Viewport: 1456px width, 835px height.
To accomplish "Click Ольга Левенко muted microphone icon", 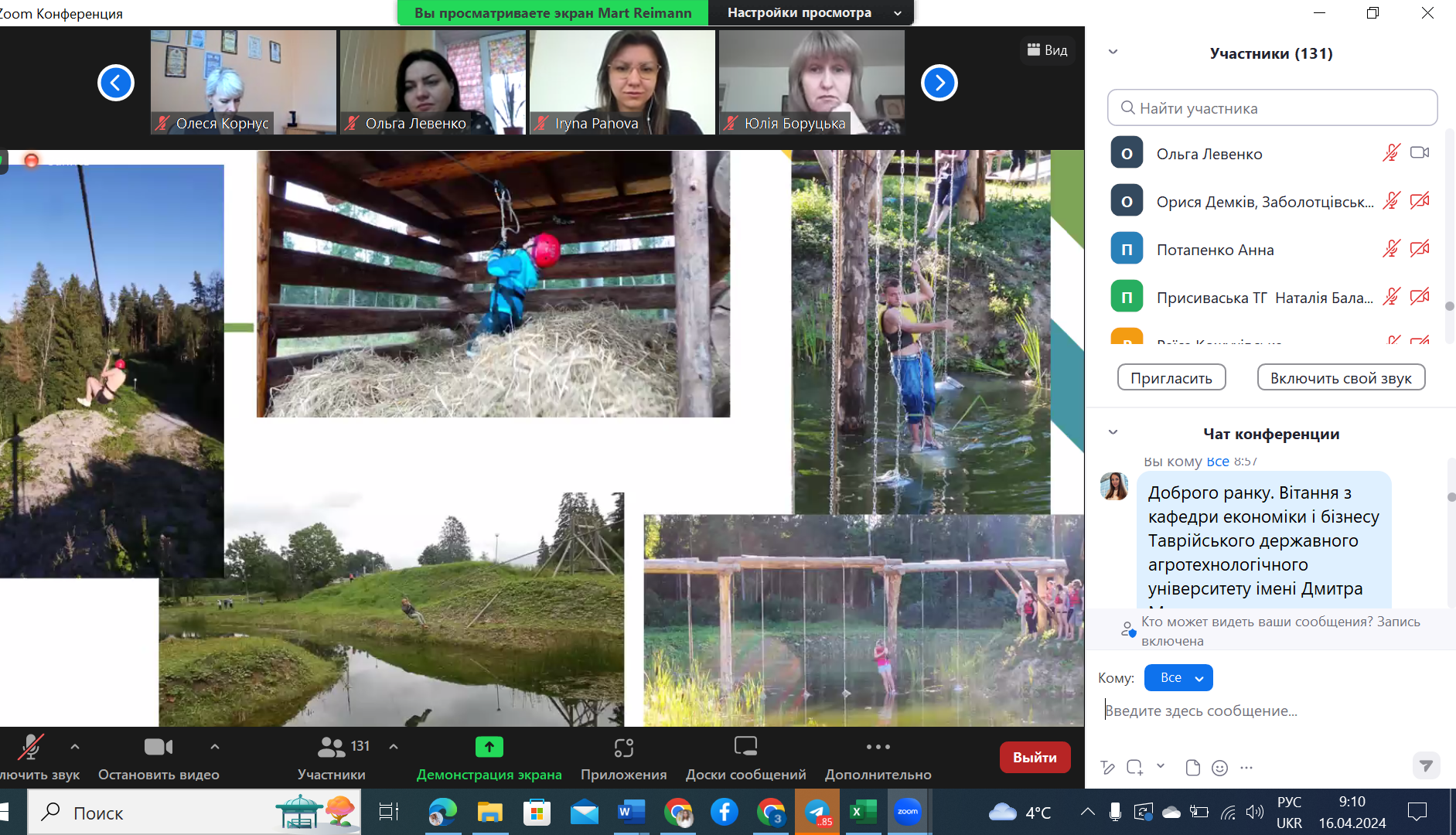I will tap(1391, 153).
